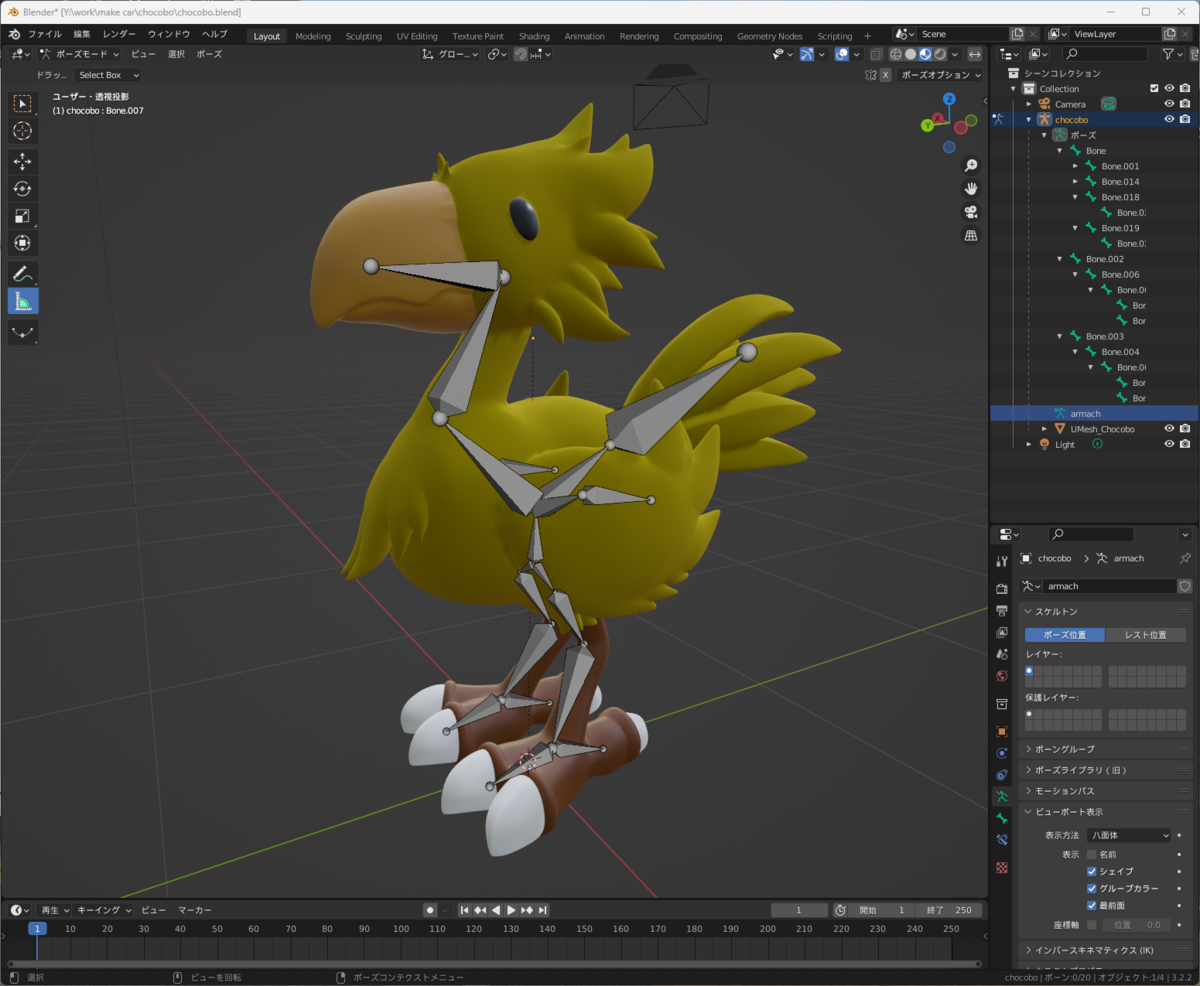Open the ポーズモード mode dropdown
The image size is (1200, 986).
coord(80,54)
